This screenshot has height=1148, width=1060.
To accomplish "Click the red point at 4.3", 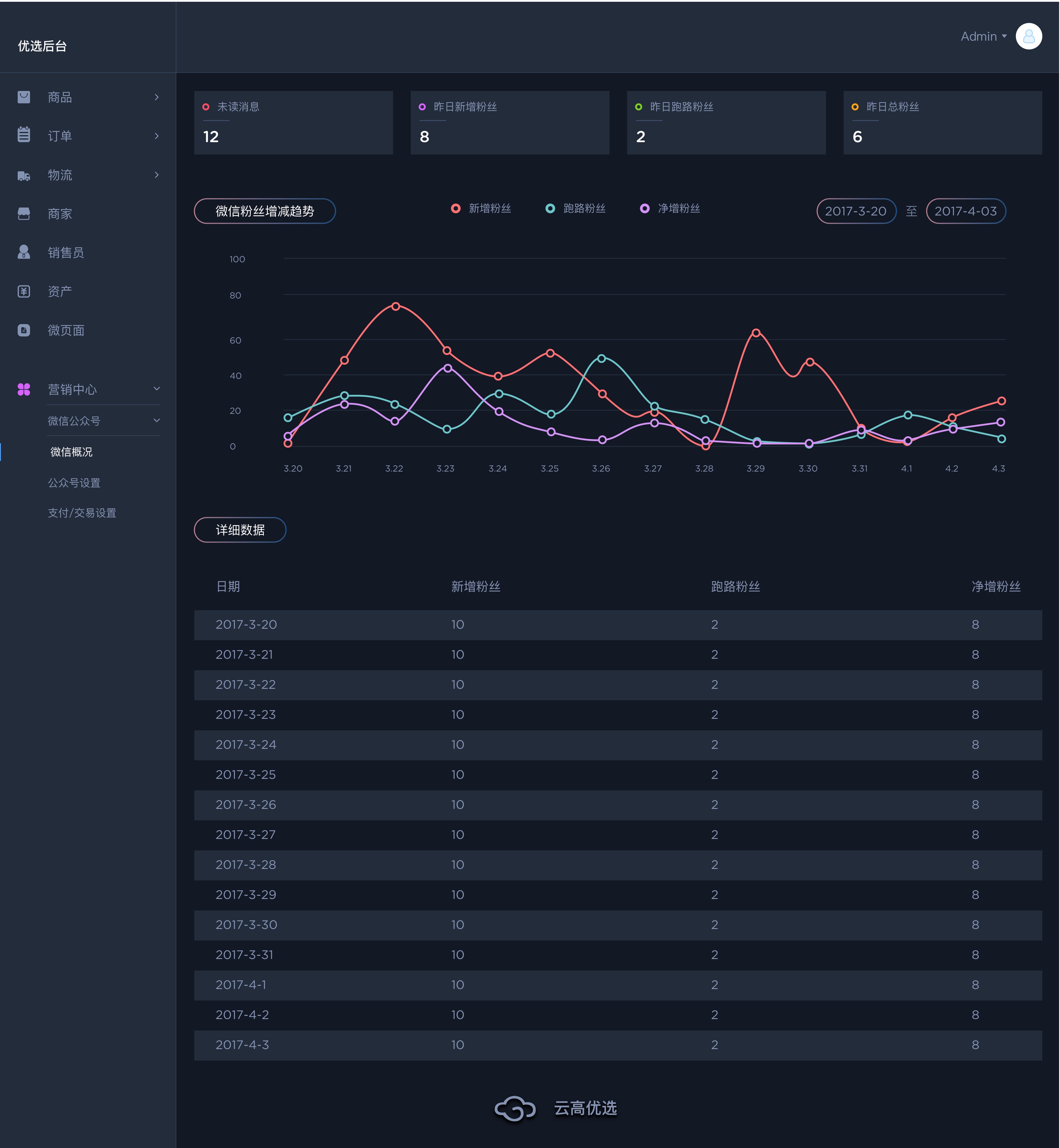I will click(x=1001, y=401).
